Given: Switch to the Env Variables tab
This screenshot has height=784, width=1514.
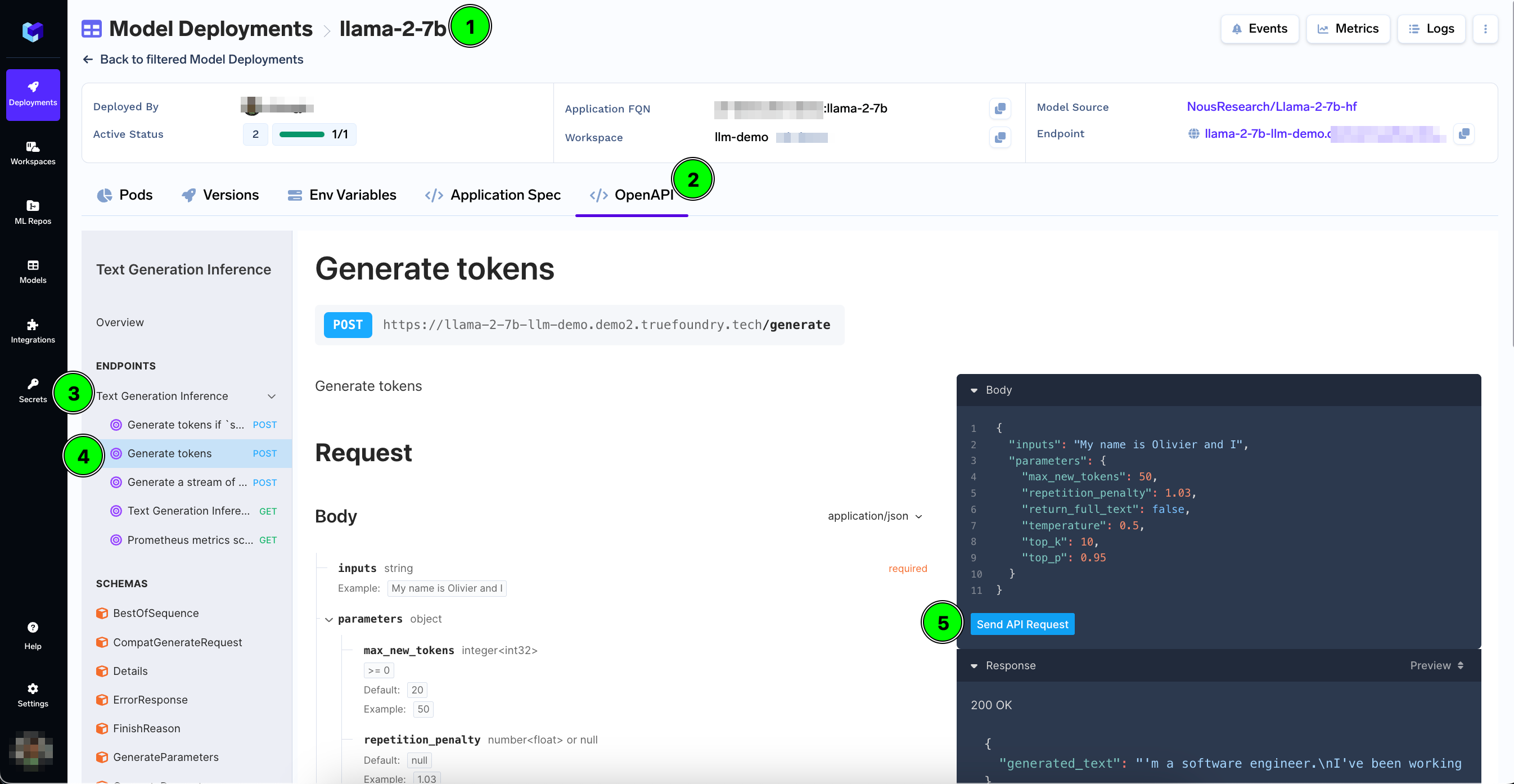Looking at the screenshot, I should (x=341, y=195).
